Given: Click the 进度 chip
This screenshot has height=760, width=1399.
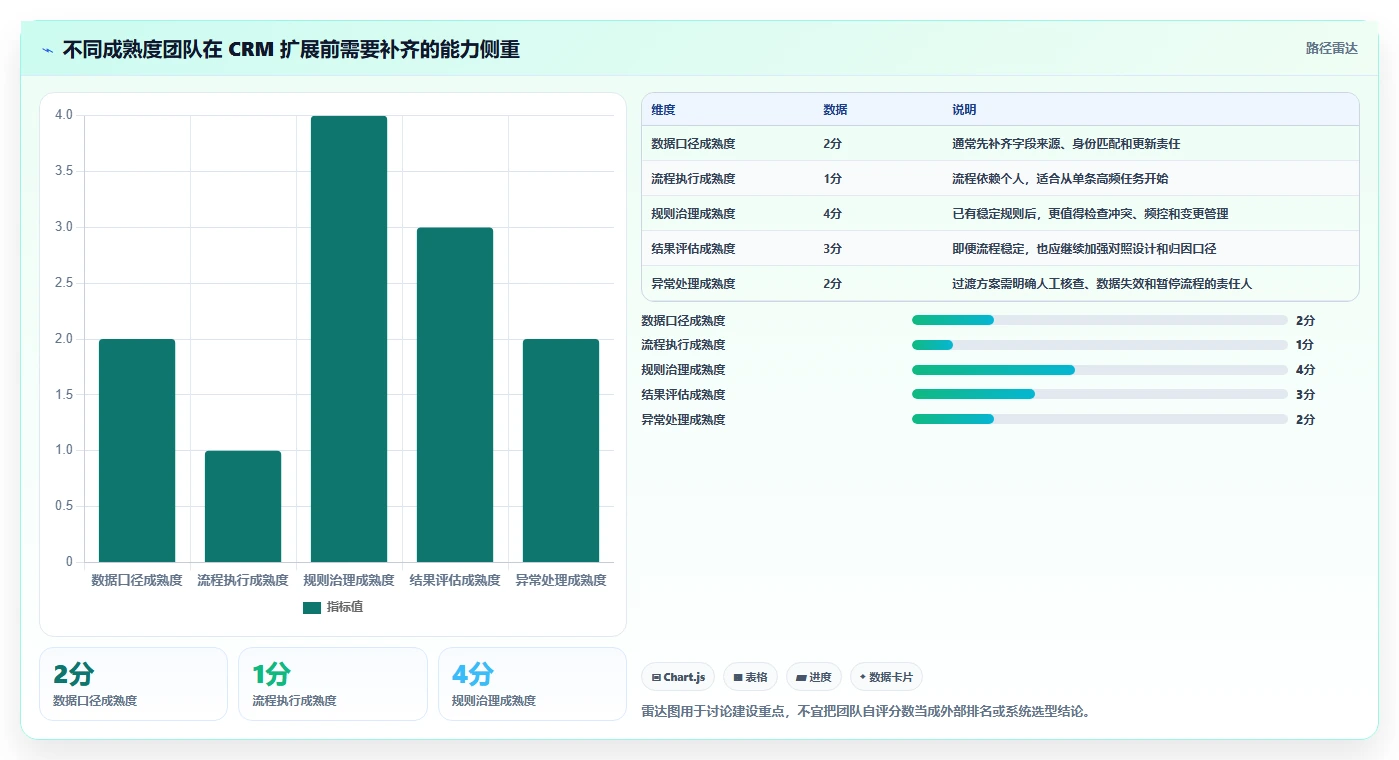Looking at the screenshot, I should (x=814, y=677).
